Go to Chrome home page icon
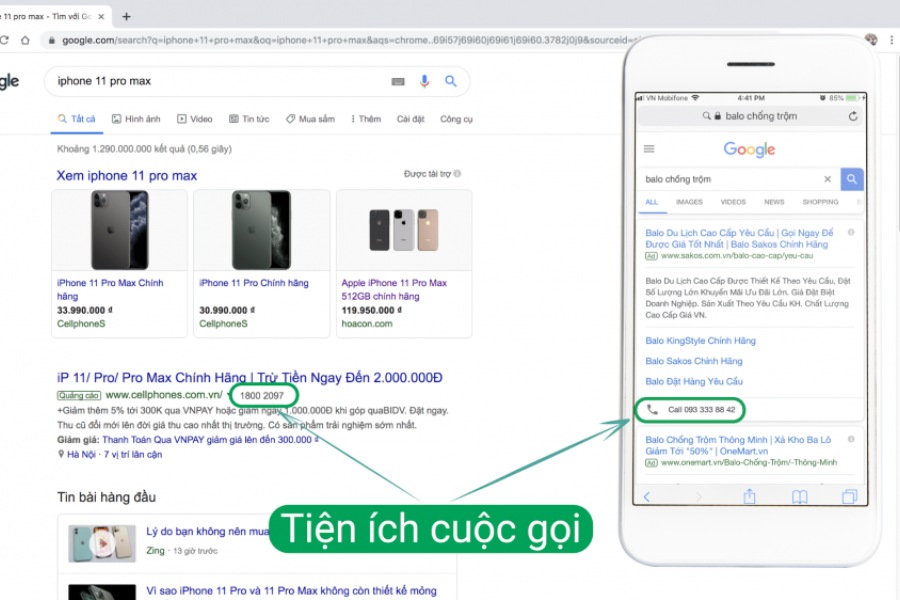The height and width of the screenshot is (600, 900). (25, 40)
